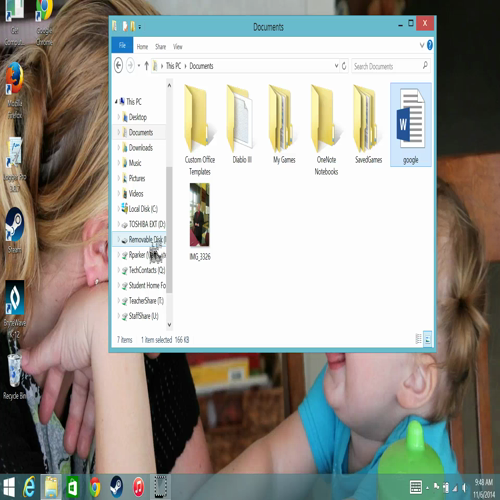Click the search magnifier icon
The width and height of the screenshot is (500, 500).
(425, 65)
